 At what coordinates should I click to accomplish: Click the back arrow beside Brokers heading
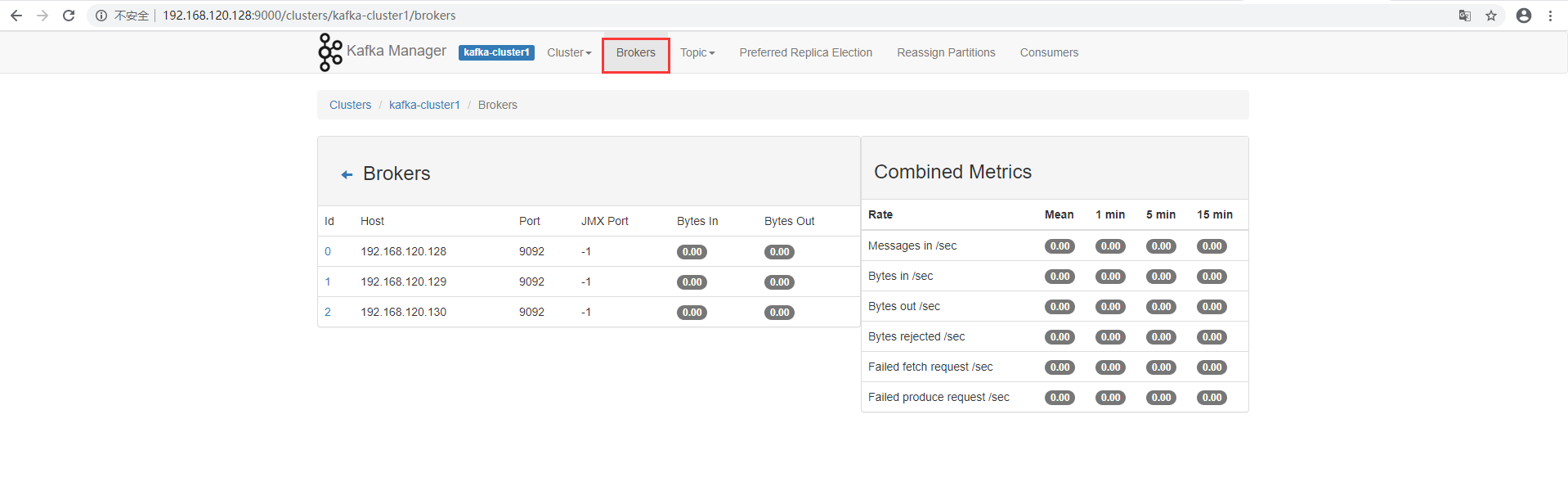click(x=347, y=174)
